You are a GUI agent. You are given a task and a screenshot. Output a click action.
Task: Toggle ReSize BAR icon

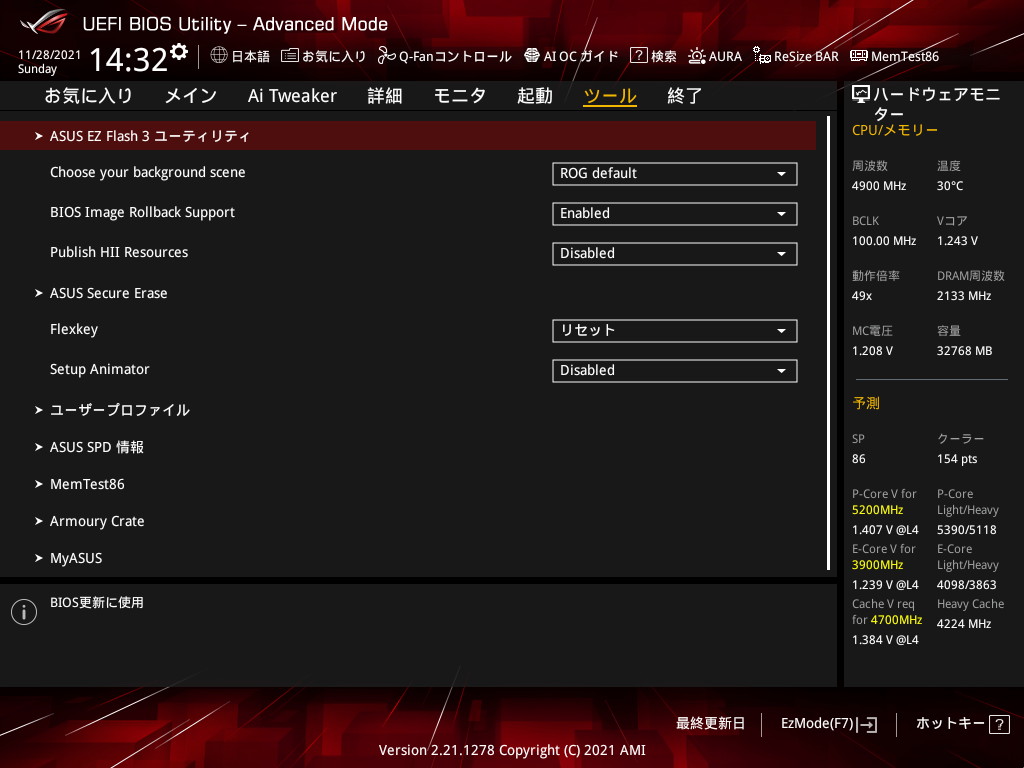(761, 56)
